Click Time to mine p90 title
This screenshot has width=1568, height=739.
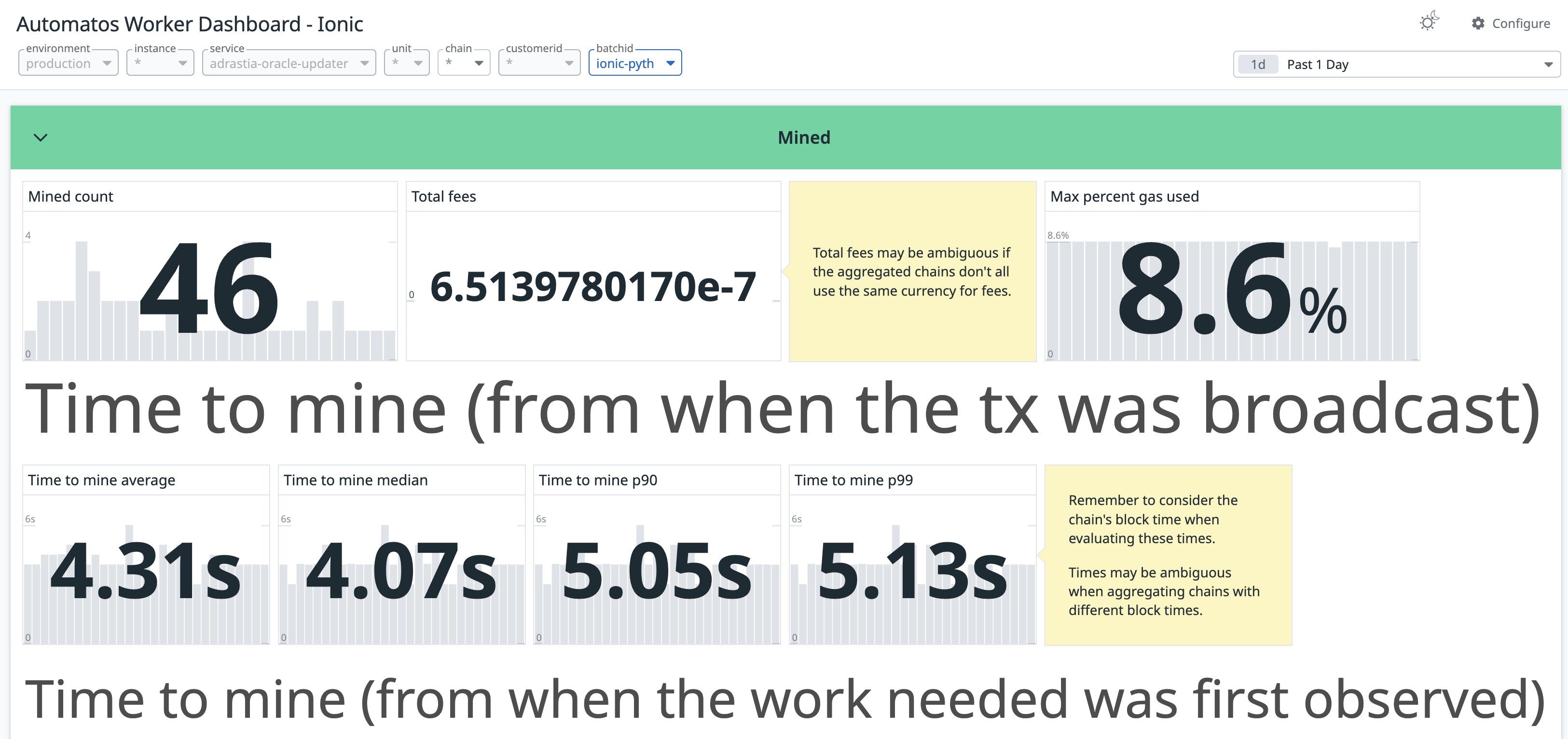(x=598, y=480)
